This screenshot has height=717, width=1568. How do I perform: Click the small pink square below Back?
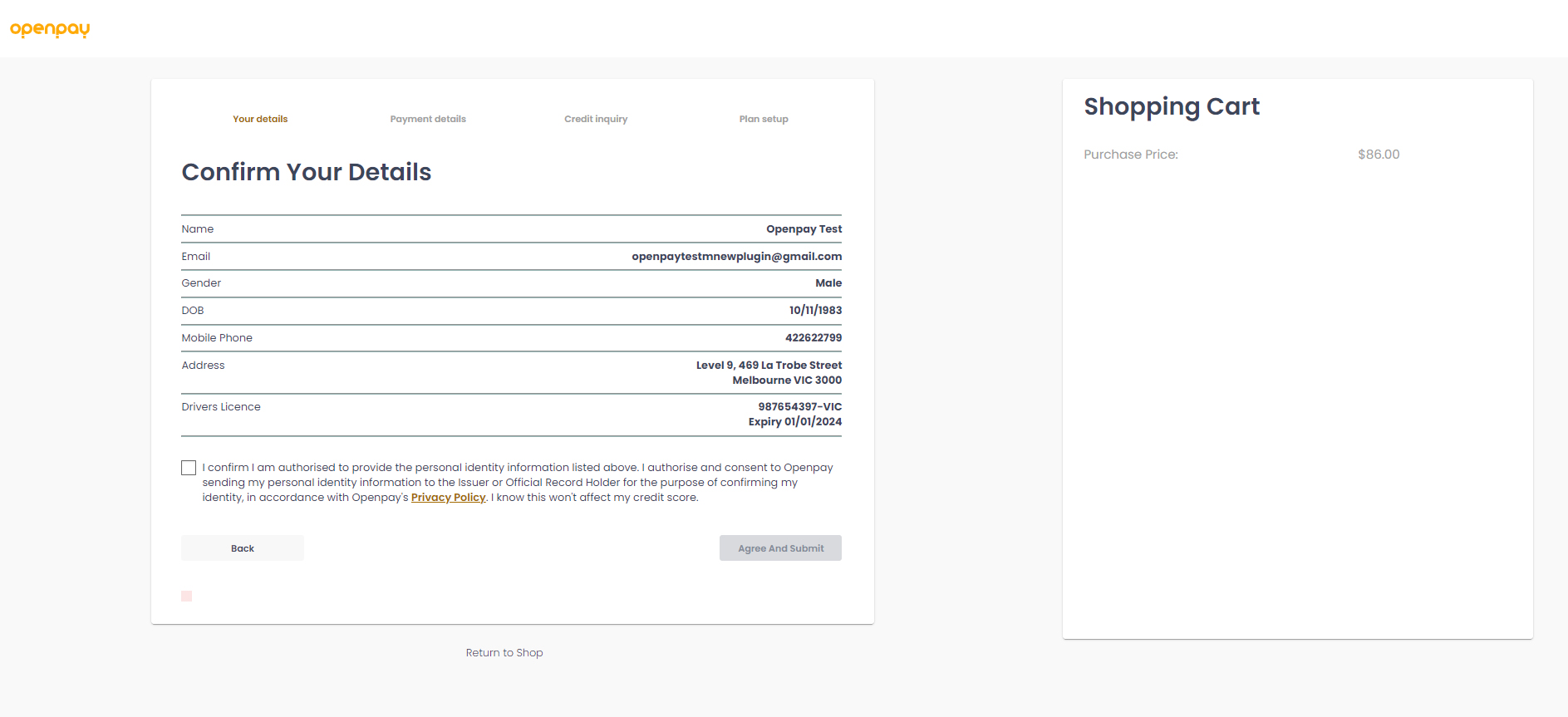(x=187, y=596)
